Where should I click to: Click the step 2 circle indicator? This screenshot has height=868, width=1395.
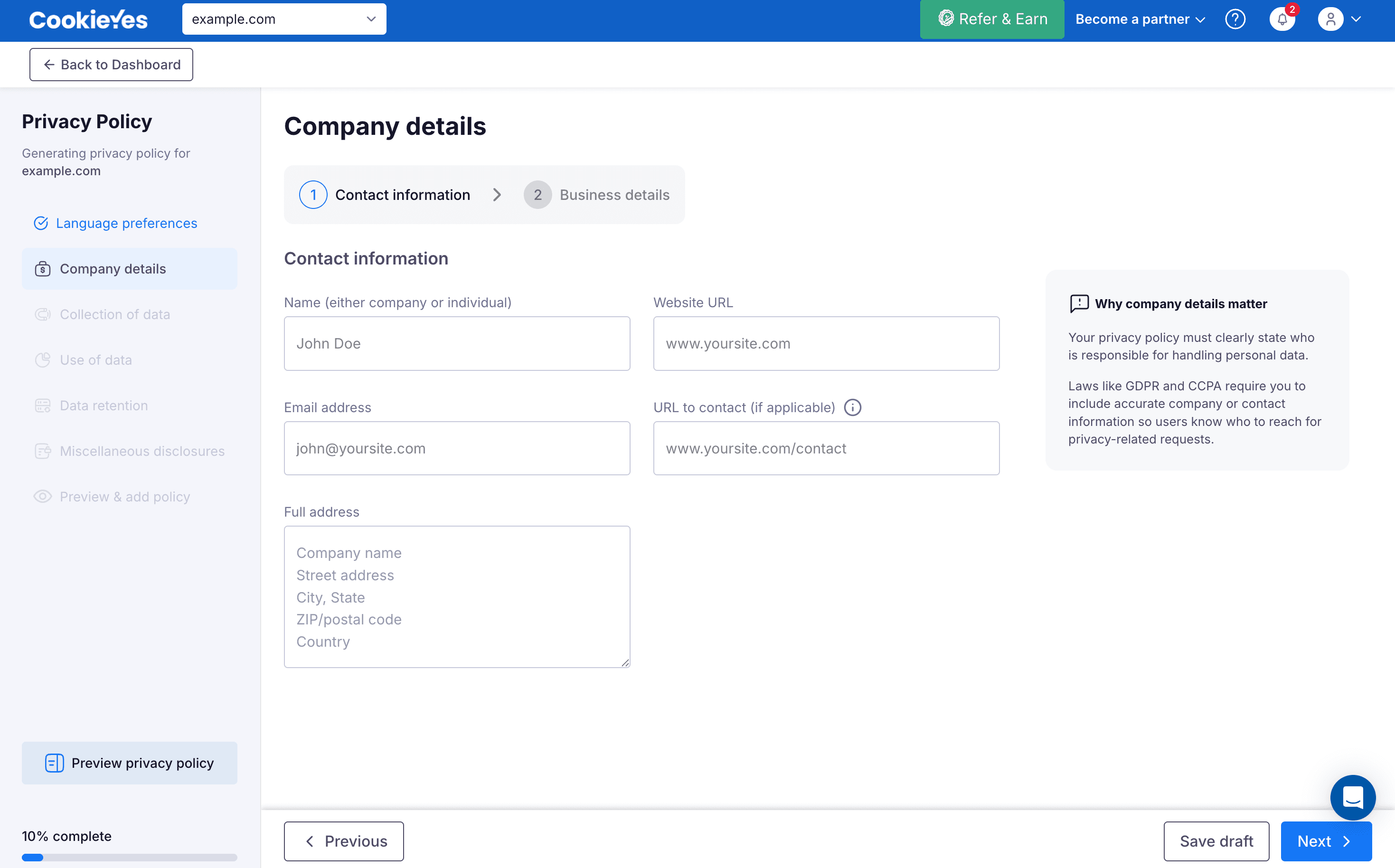click(537, 195)
